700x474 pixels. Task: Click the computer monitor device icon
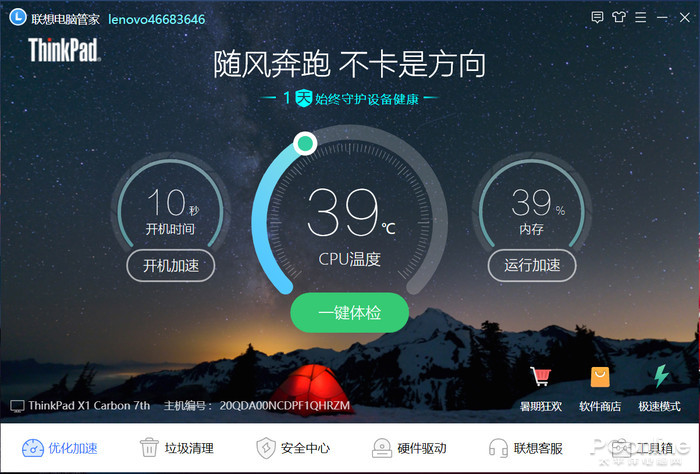point(17,406)
